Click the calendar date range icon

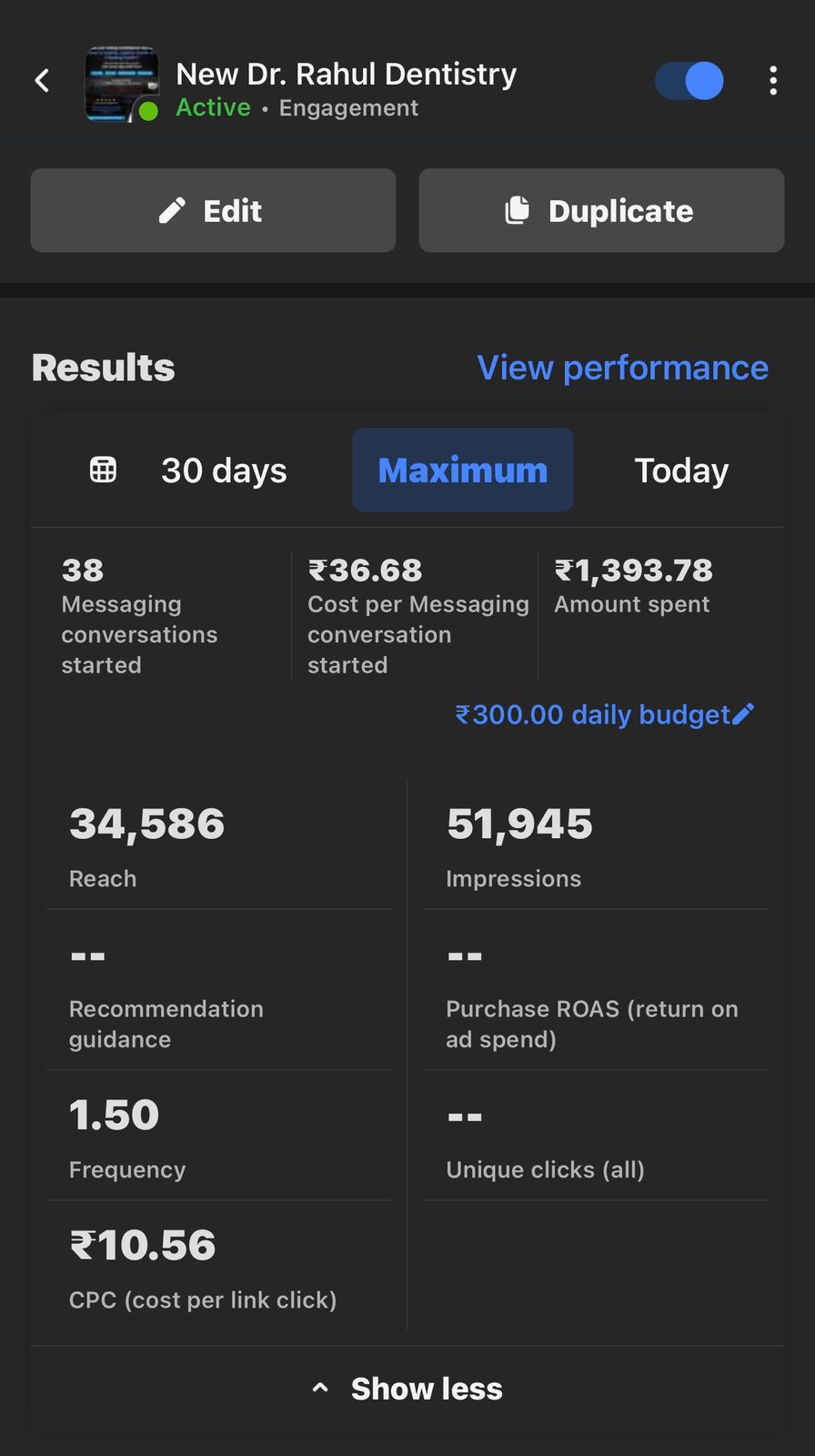tap(103, 470)
